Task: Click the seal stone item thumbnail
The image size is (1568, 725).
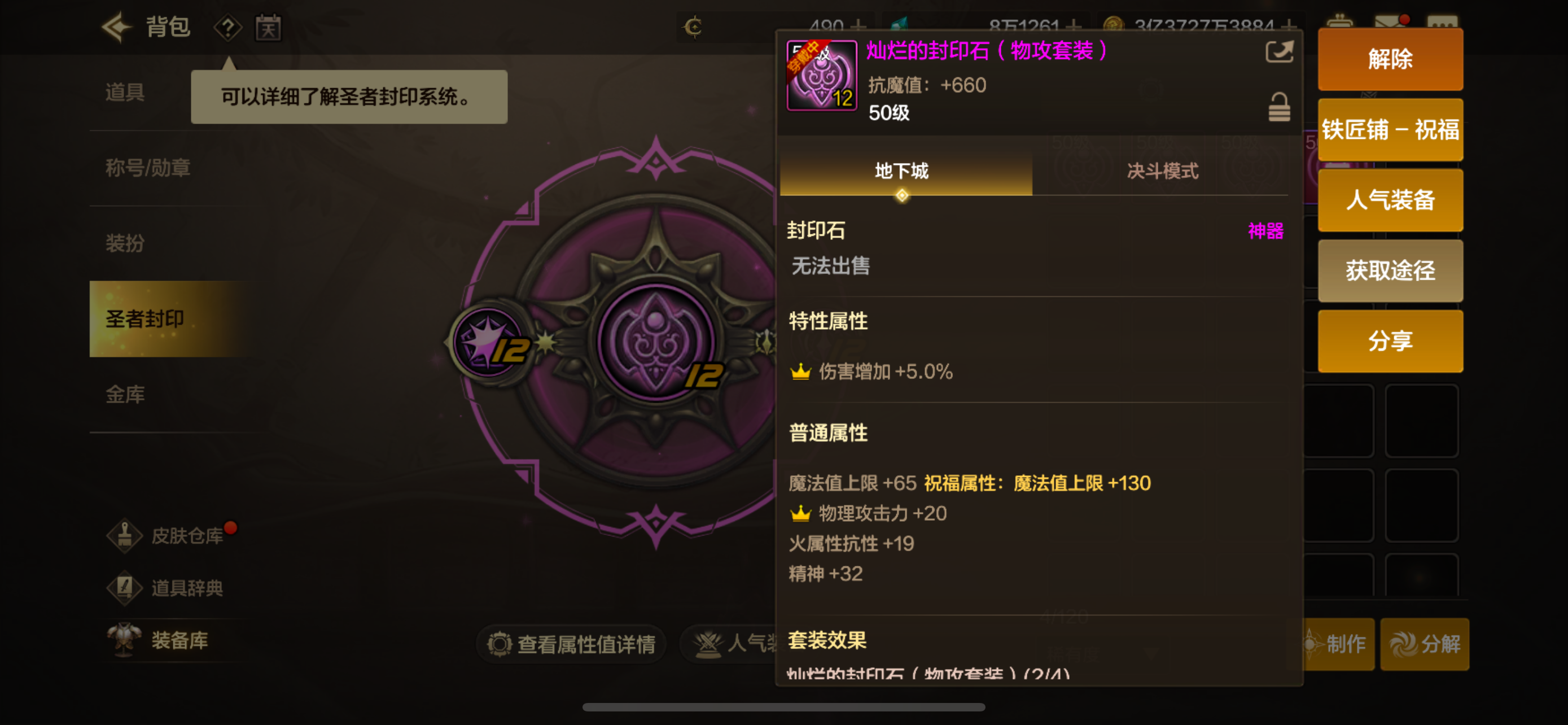Action: pos(821,76)
